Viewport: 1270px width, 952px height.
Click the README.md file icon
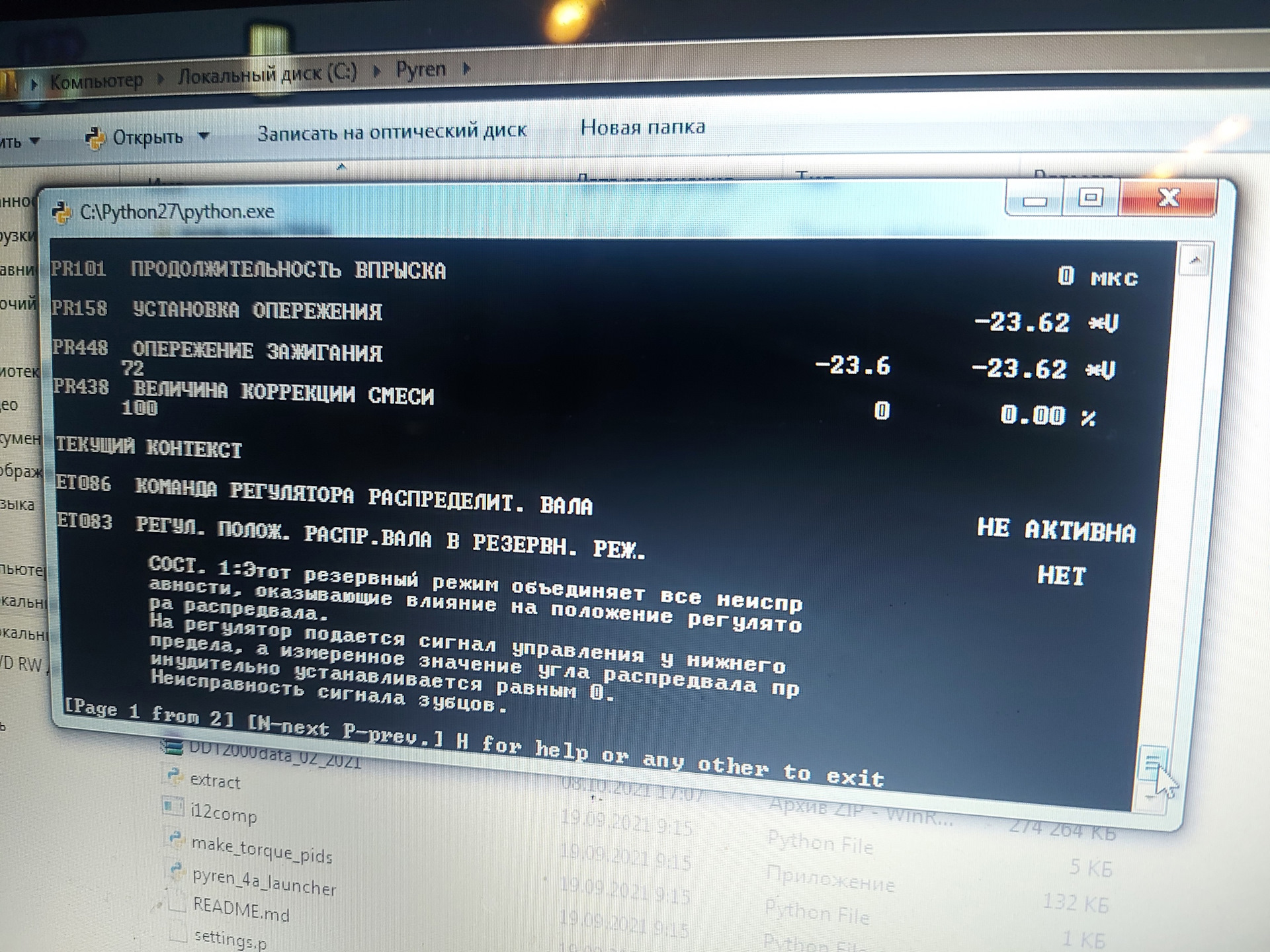pyautogui.click(x=177, y=902)
